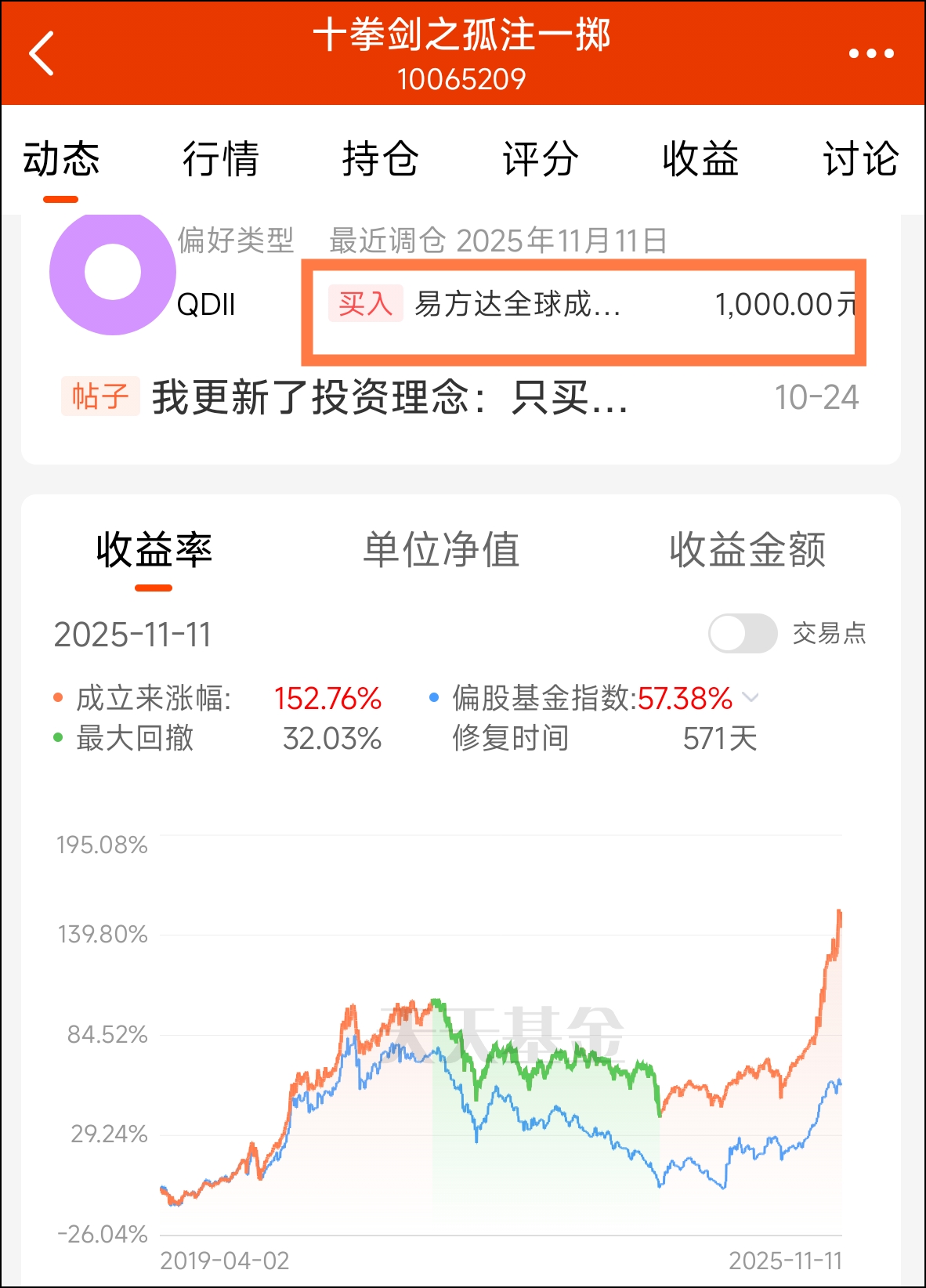Select the 单位净值 chart tab
The height and width of the screenshot is (1288, 926).
pos(442,549)
